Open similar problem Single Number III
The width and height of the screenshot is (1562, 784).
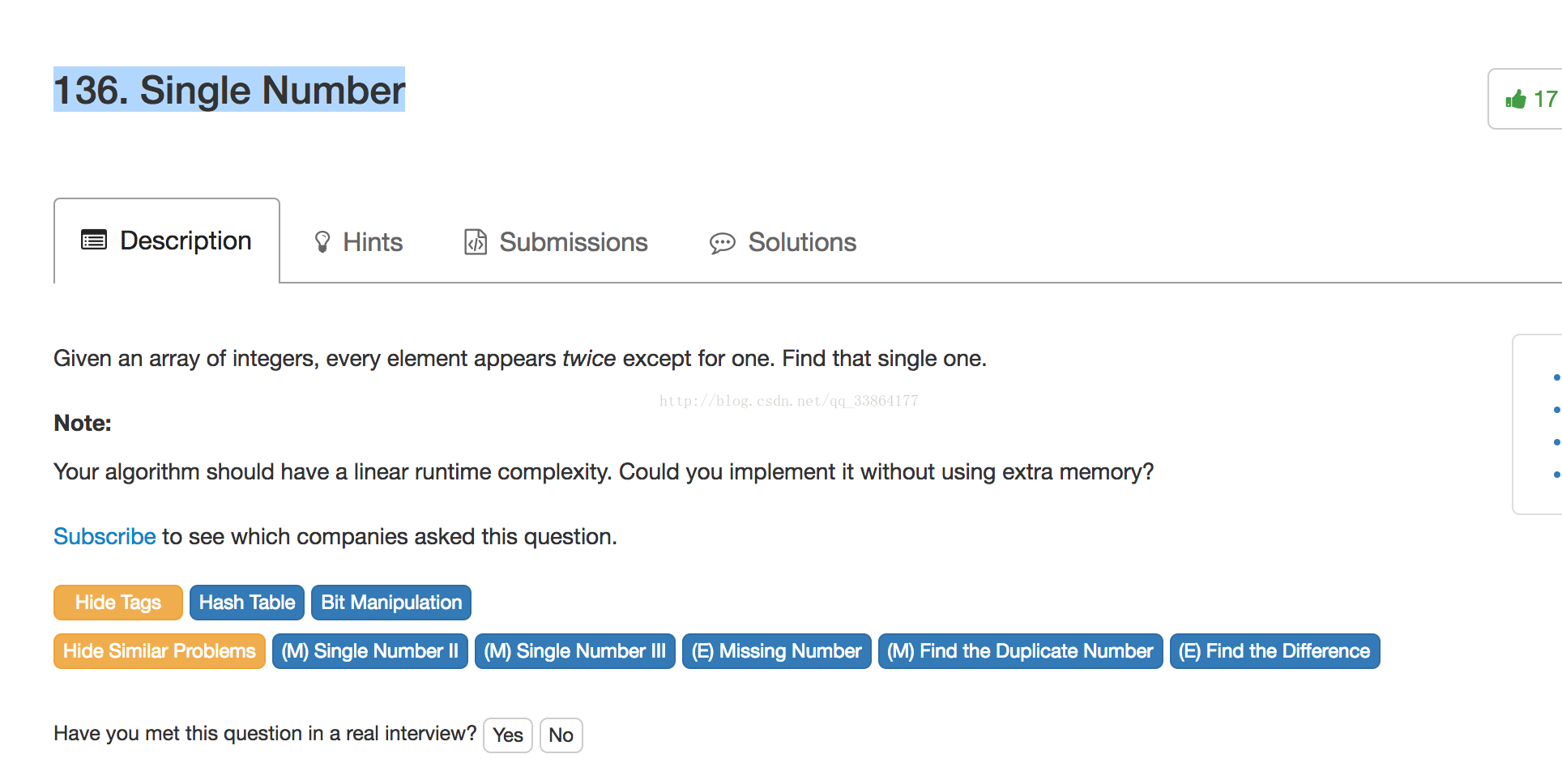click(x=575, y=651)
